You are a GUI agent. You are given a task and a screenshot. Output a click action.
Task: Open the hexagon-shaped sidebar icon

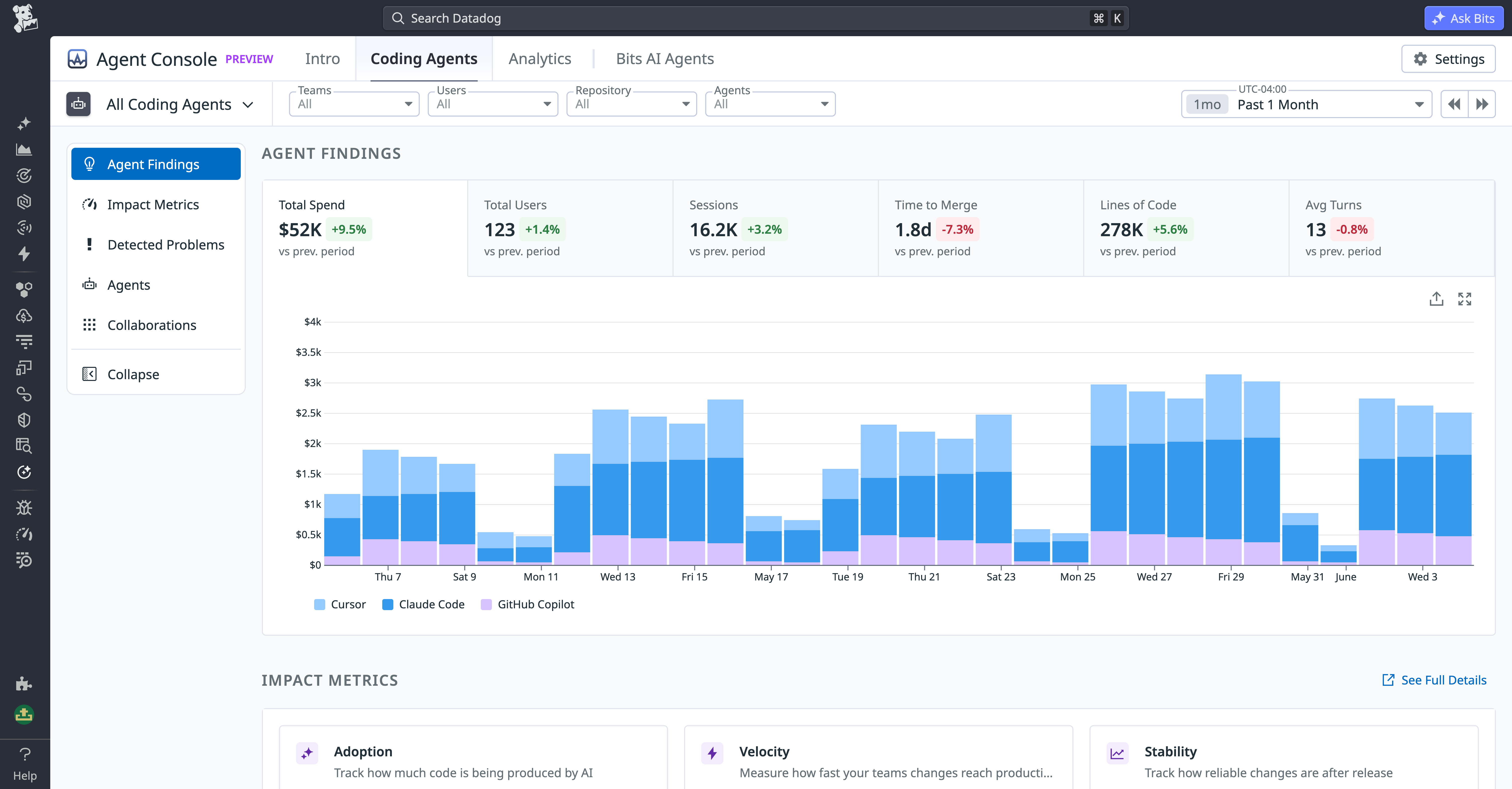[x=24, y=202]
